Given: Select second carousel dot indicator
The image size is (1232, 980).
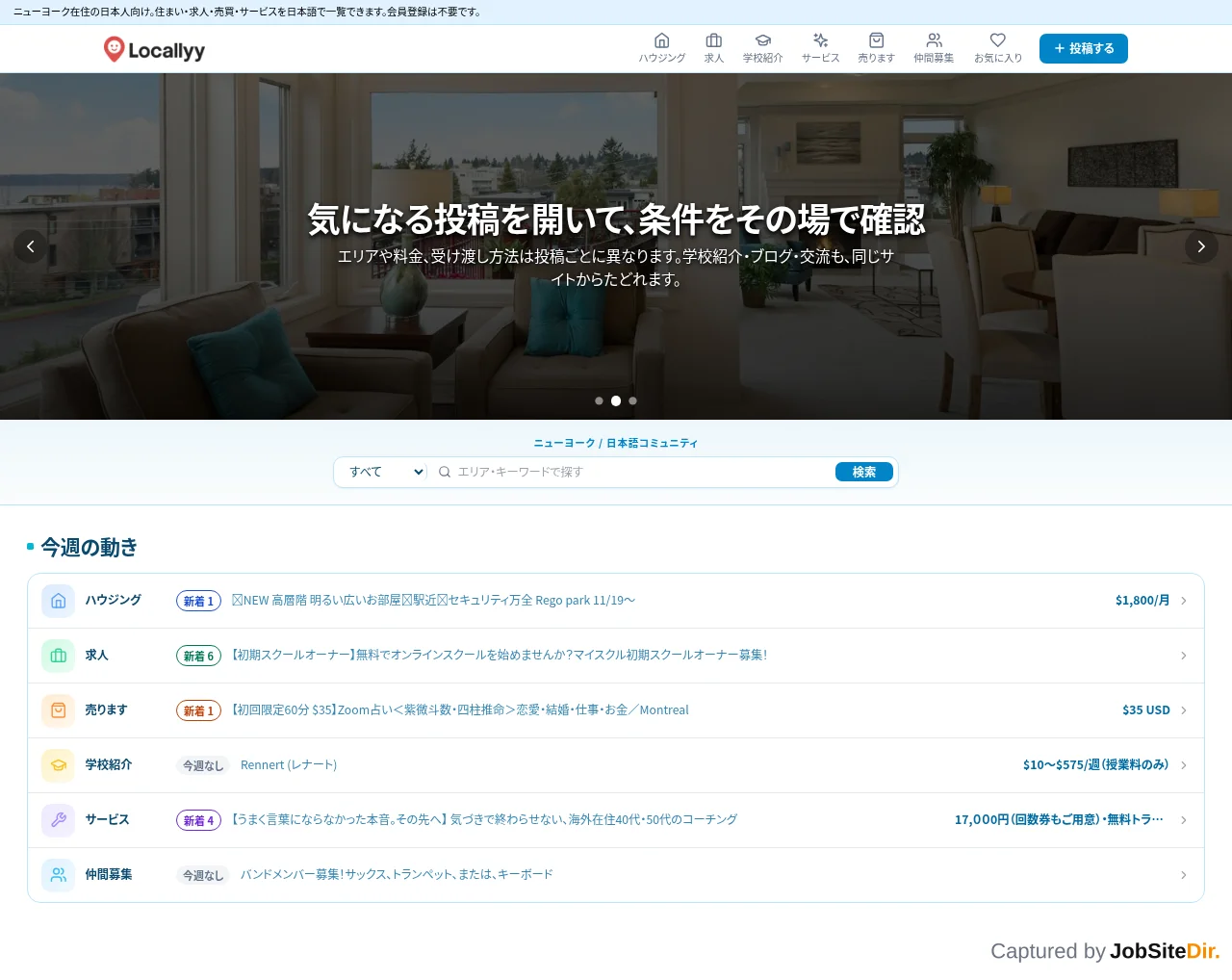Looking at the screenshot, I should [616, 400].
